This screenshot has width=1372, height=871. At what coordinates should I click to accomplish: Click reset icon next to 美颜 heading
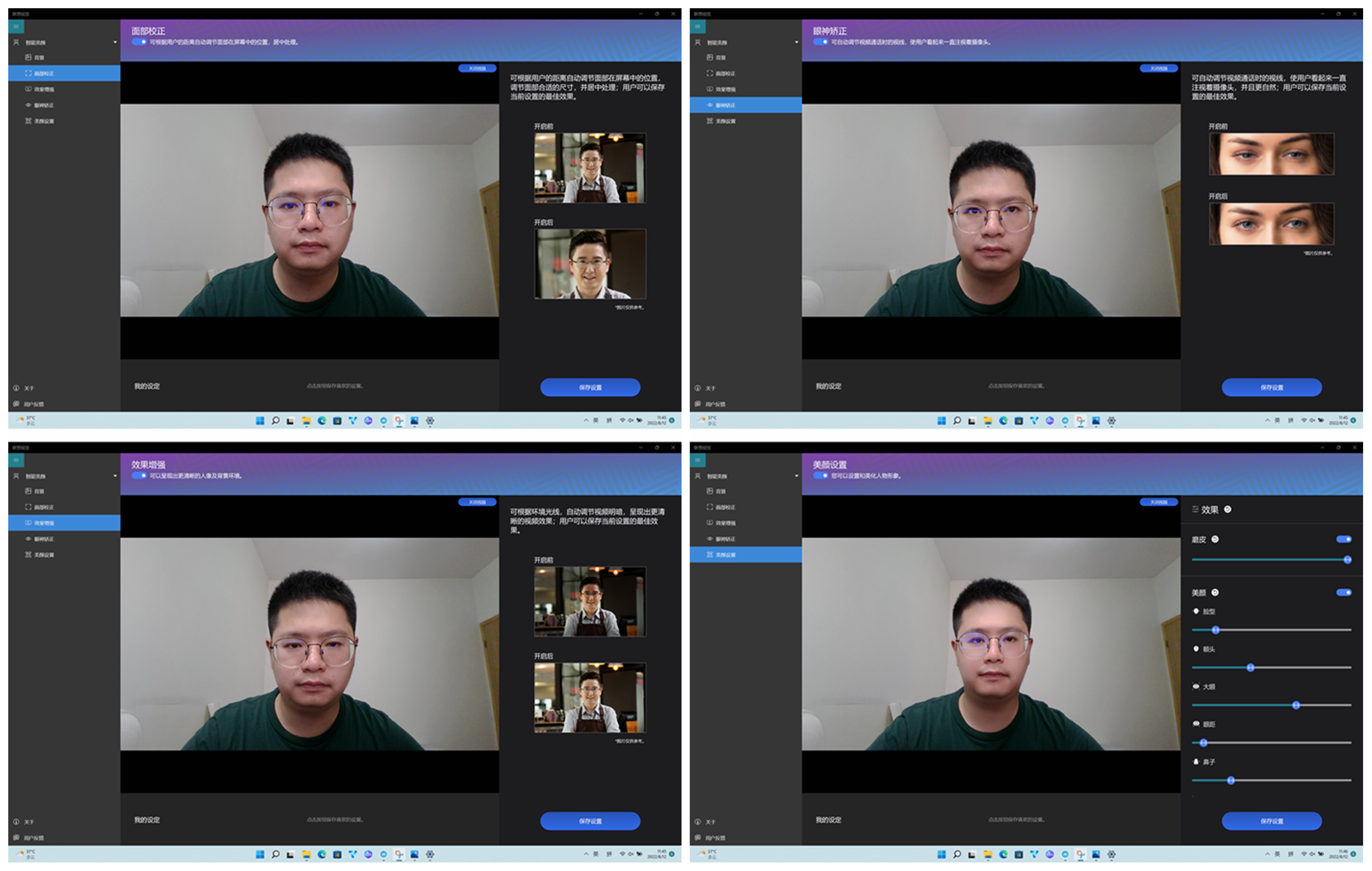pos(1215,593)
